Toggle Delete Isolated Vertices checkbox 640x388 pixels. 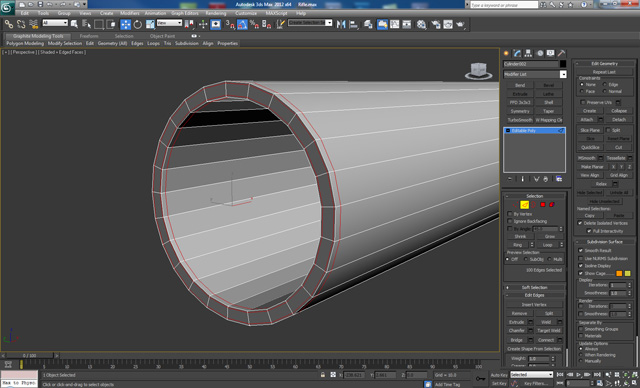580,223
